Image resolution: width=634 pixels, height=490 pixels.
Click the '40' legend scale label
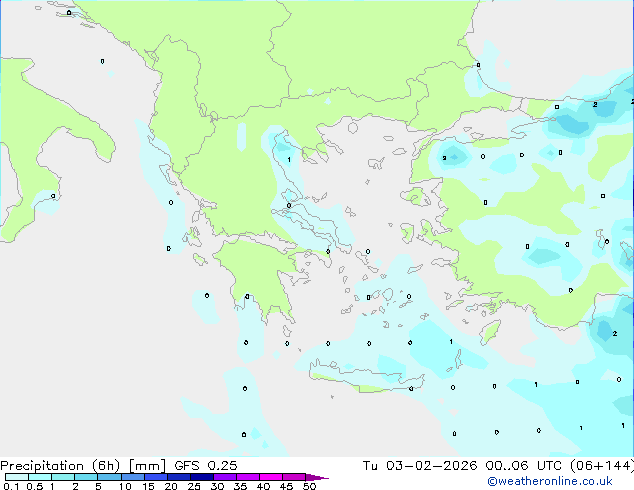tap(263, 486)
